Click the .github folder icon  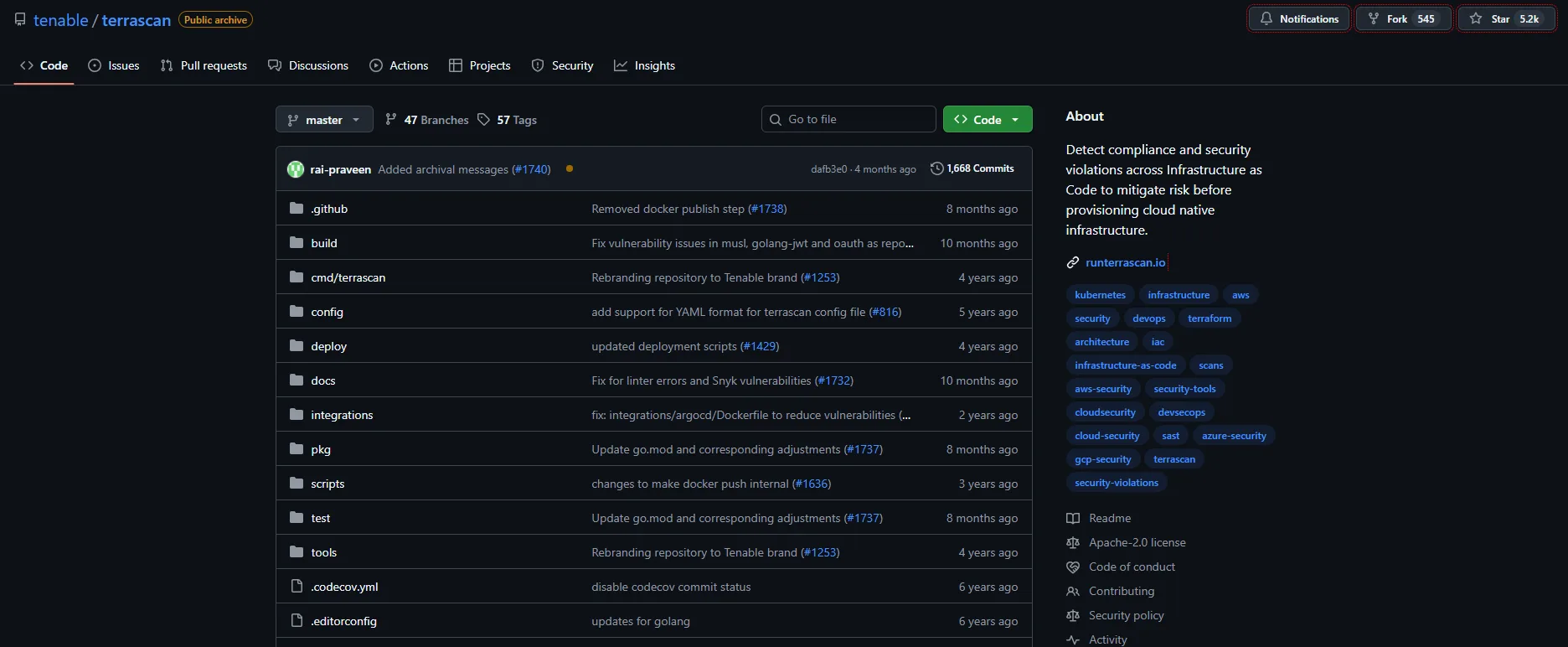pyautogui.click(x=297, y=209)
